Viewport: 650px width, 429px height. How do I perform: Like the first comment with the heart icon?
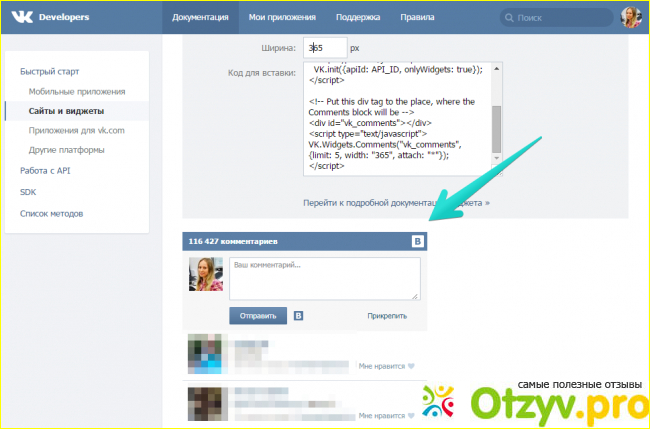click(411, 365)
